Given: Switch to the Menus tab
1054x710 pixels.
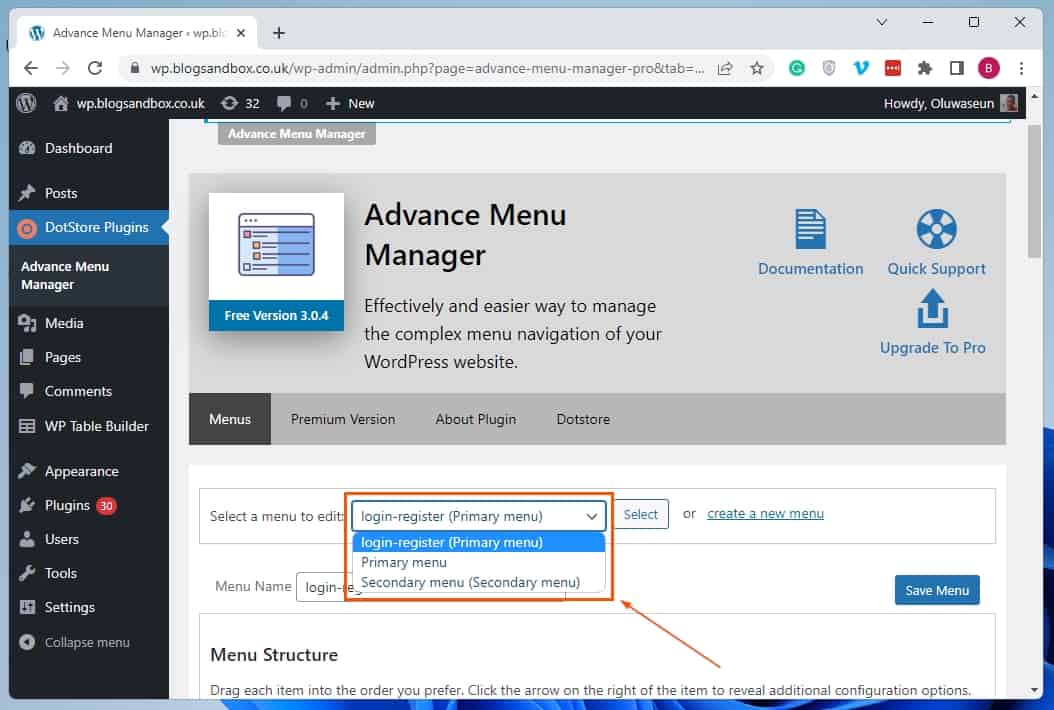Looking at the screenshot, I should [230, 419].
